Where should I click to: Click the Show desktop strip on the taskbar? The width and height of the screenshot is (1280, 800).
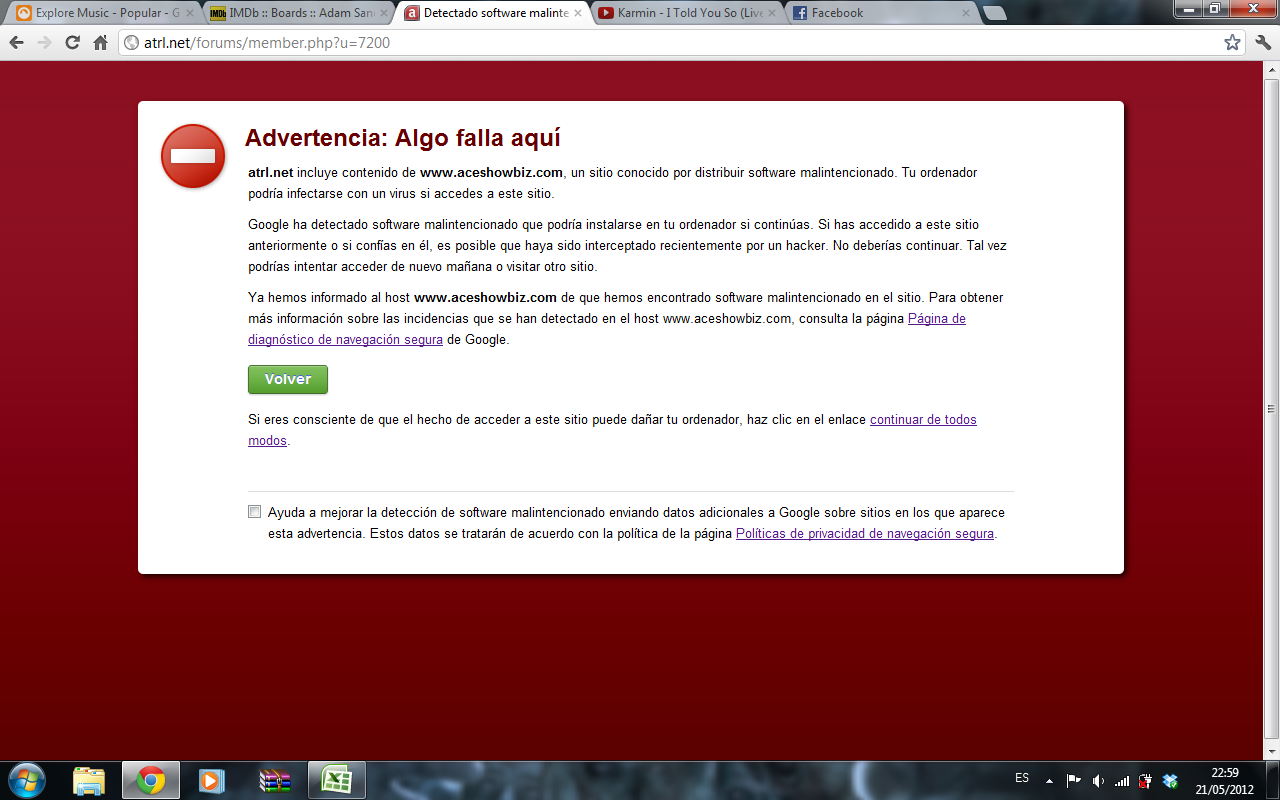point(1273,780)
